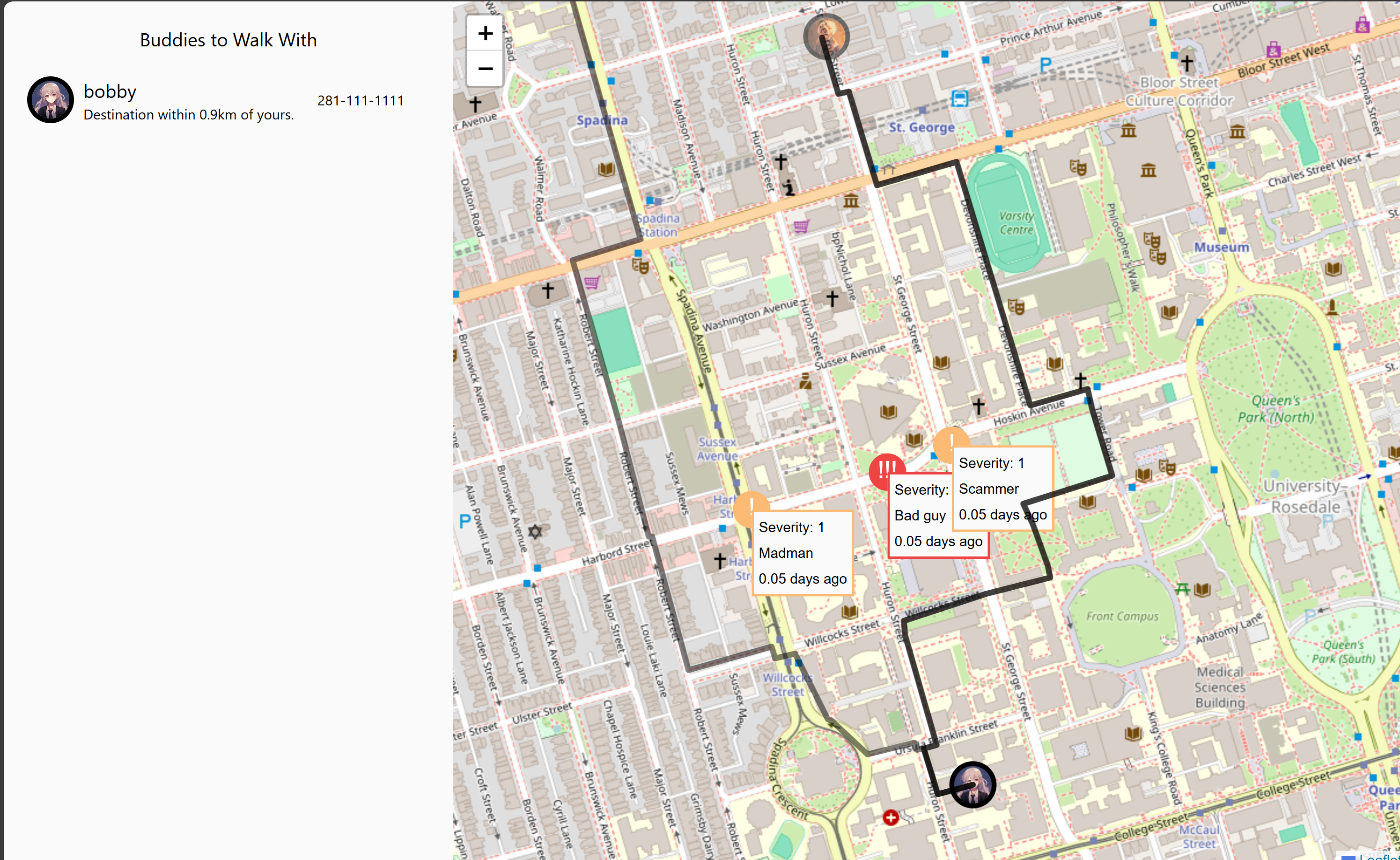Click the hospital red cross icon
Screen dimensions: 1400x860
click(890, 818)
